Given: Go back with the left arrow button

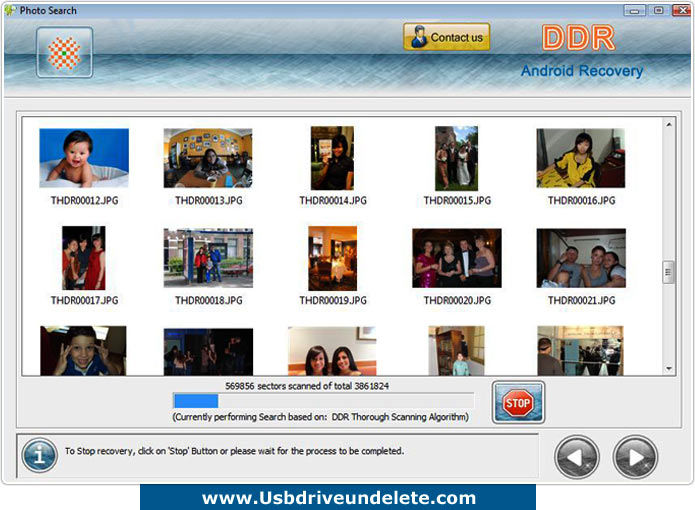Looking at the screenshot, I should pyautogui.click(x=577, y=457).
